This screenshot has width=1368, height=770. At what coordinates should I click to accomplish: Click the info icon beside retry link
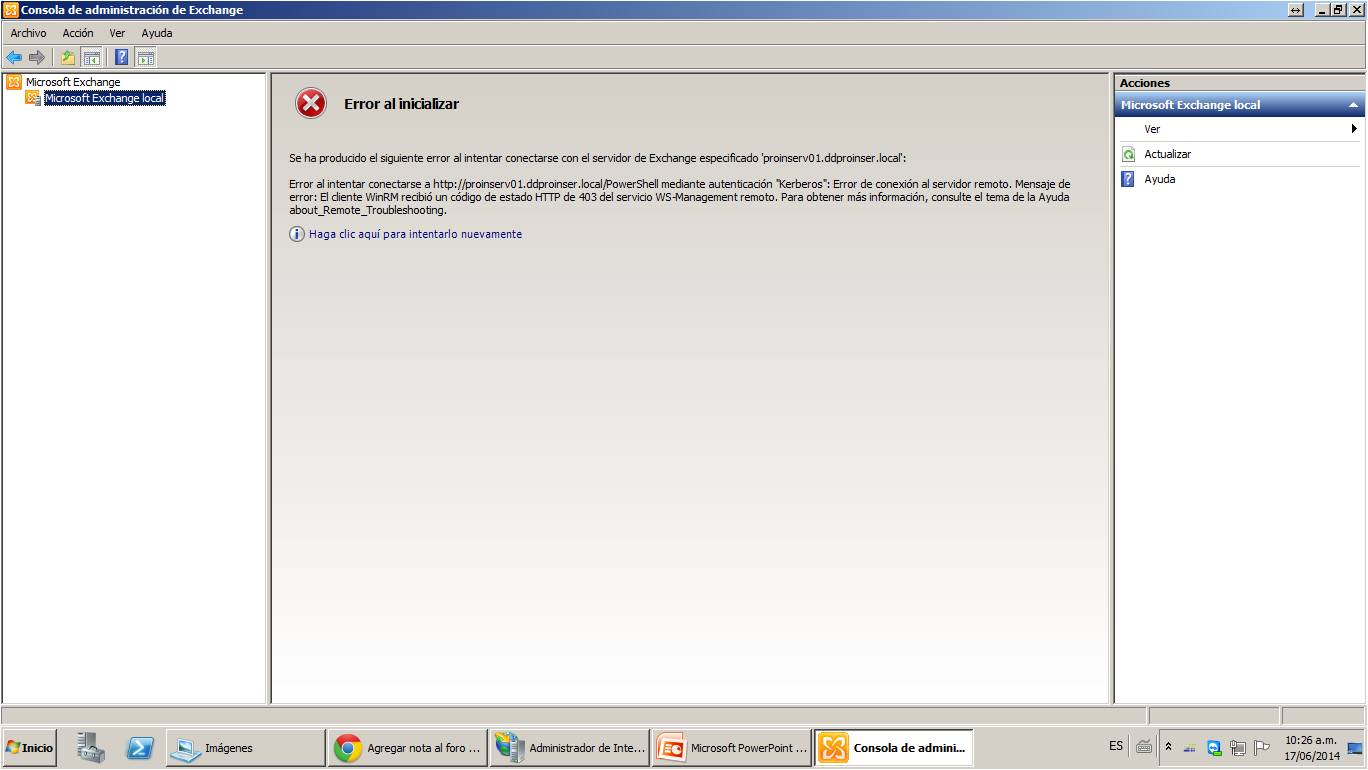297,234
